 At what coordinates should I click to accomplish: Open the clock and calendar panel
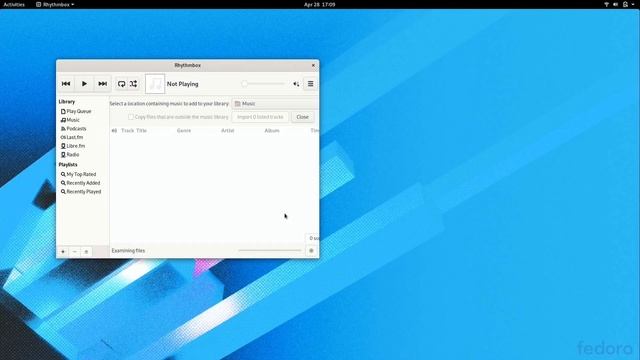pos(320,4)
